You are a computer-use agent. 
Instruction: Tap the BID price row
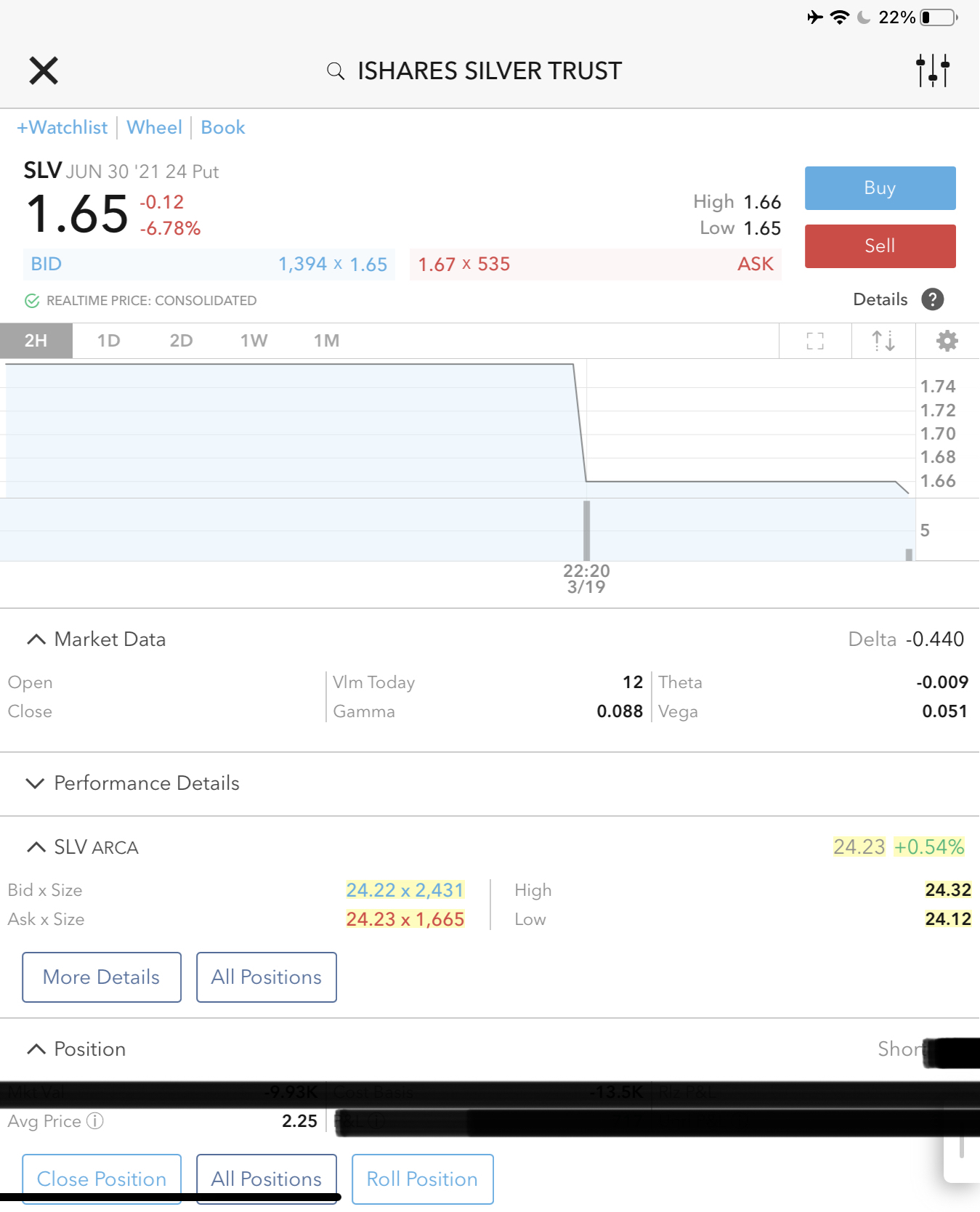pos(209,264)
